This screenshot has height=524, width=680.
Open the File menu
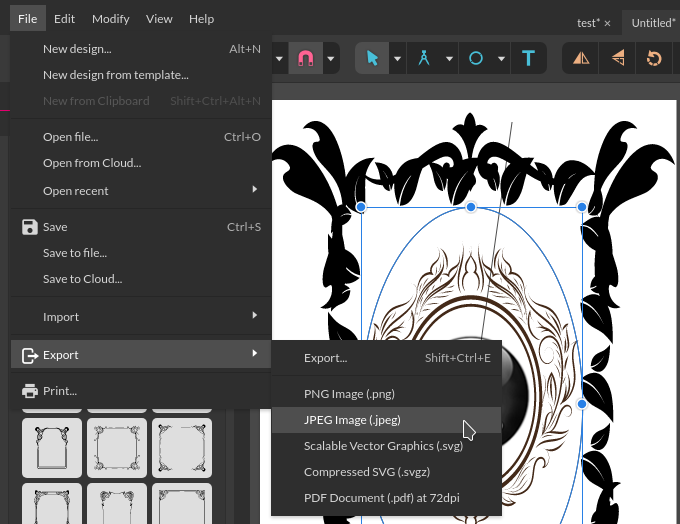pyautogui.click(x=28, y=19)
